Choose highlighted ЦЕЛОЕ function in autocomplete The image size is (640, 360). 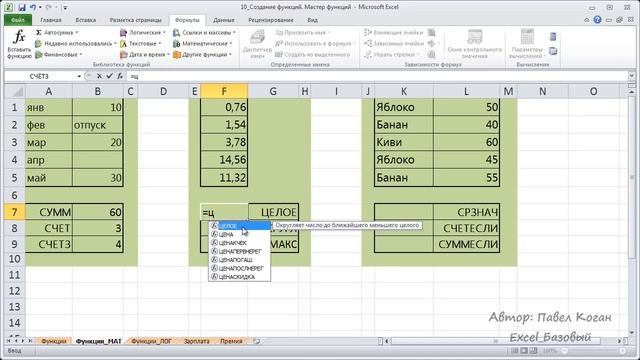tap(240, 226)
